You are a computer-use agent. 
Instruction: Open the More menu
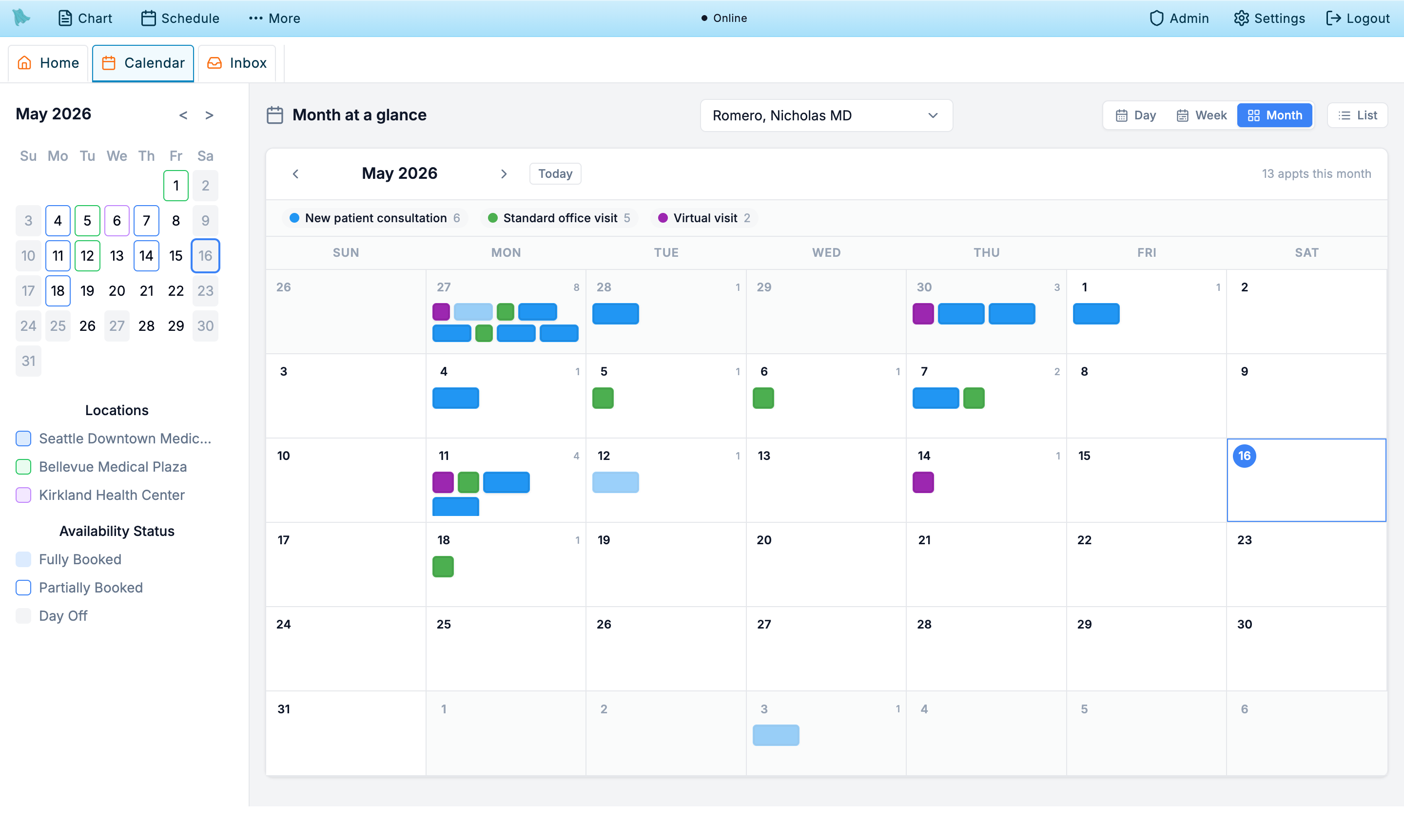click(274, 18)
